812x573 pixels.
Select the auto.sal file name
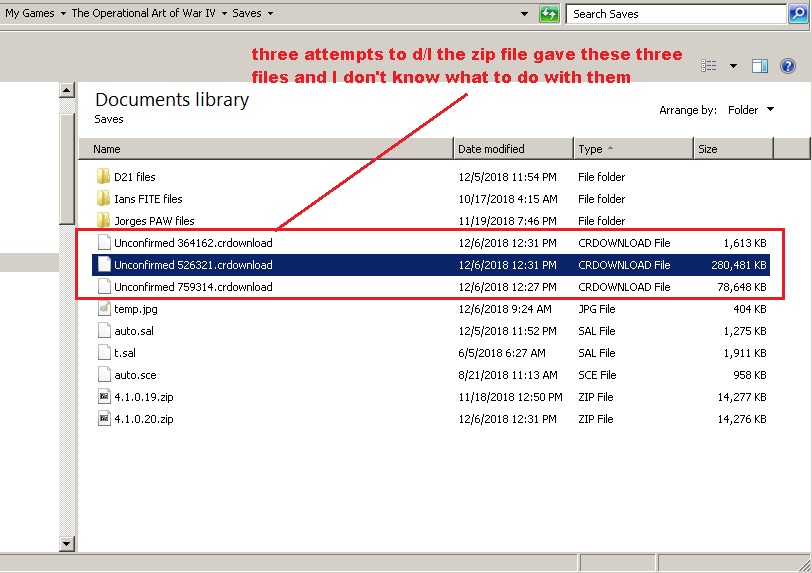click(134, 331)
